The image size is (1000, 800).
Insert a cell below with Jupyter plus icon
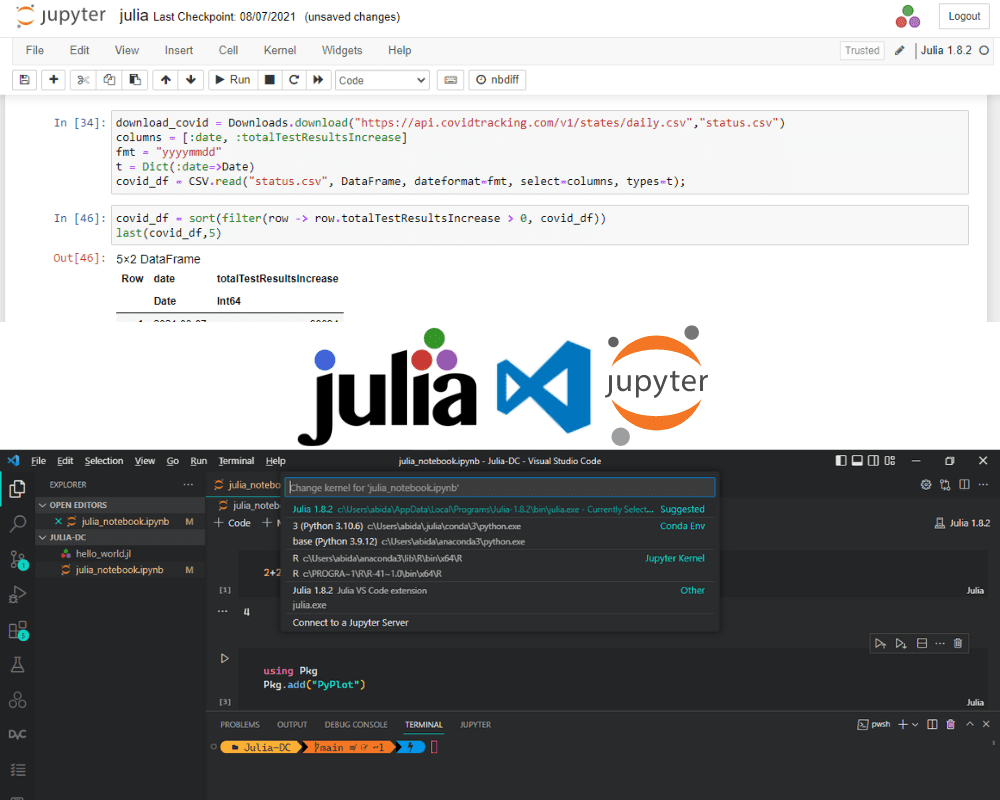pos(54,80)
